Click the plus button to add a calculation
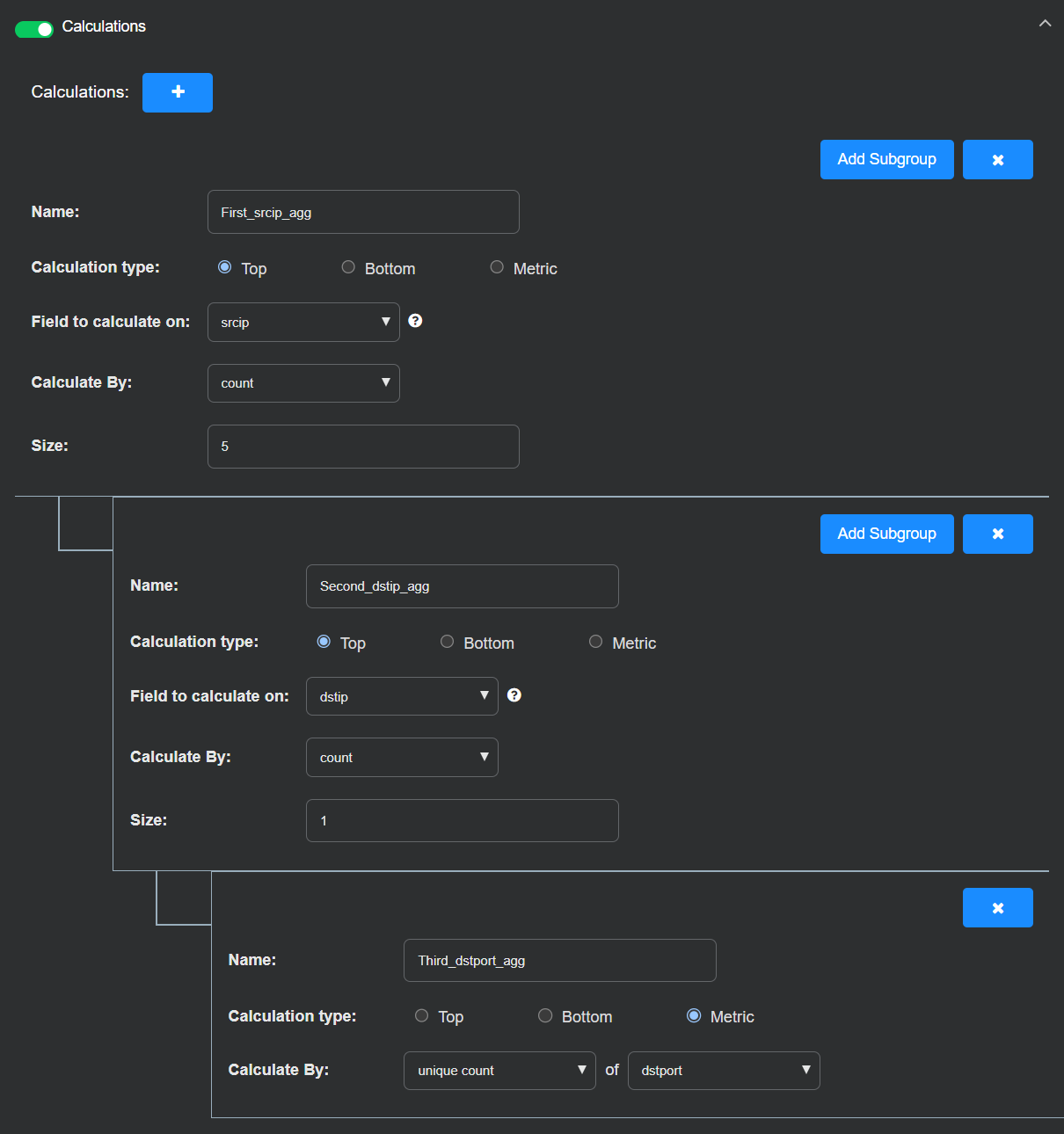Image resolution: width=1064 pixels, height=1134 pixels. [x=178, y=92]
